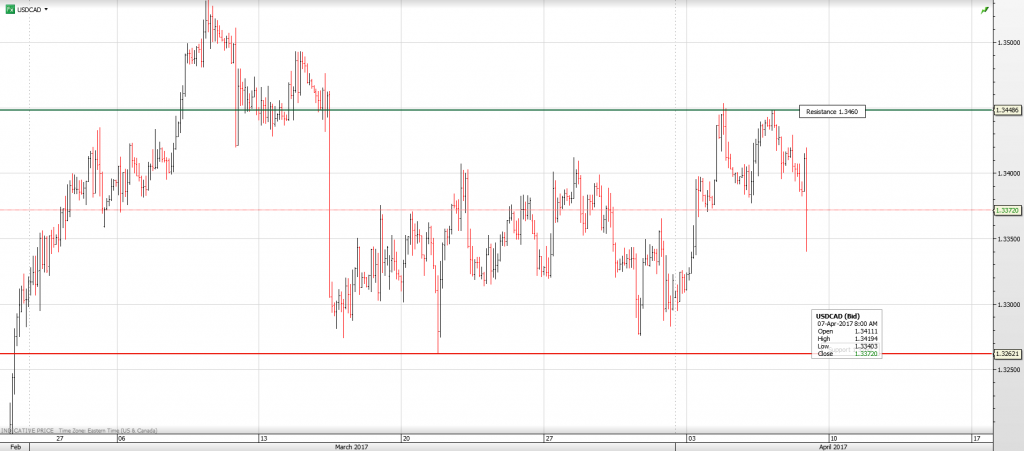Click the green resistance line price tag 1.34486

pyautogui.click(x=1006, y=109)
